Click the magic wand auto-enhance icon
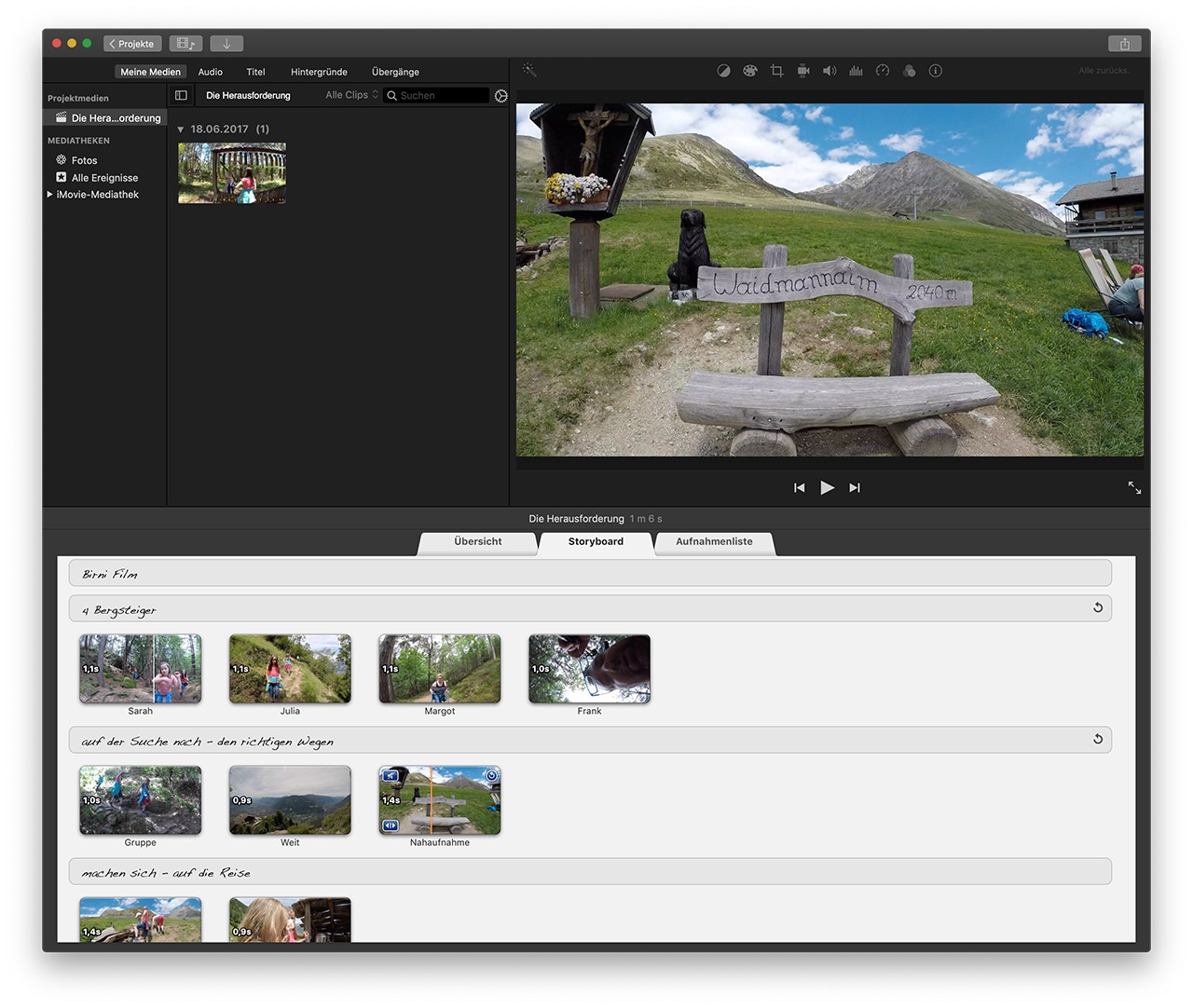Screen dimensions: 1193x1008 529,71
